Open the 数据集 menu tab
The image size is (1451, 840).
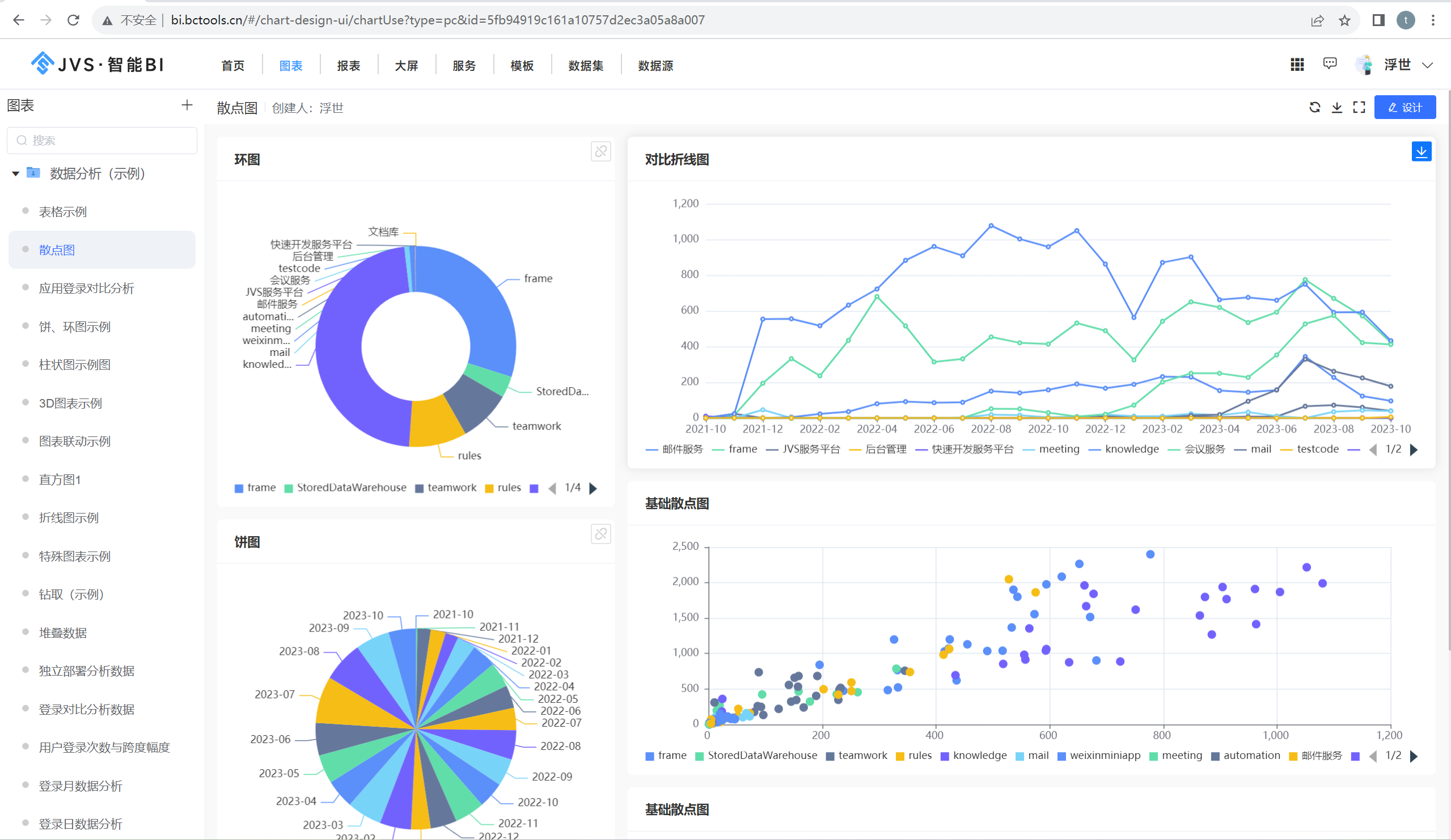586,66
